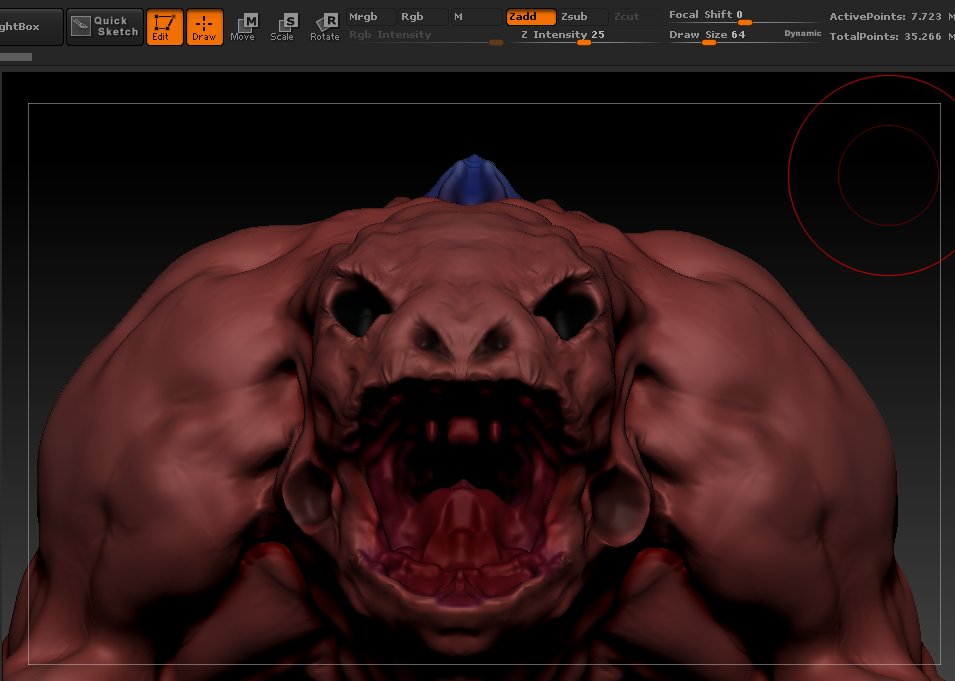Switch to Zsub sculpt mode
This screenshot has width=955, height=681.
point(583,17)
